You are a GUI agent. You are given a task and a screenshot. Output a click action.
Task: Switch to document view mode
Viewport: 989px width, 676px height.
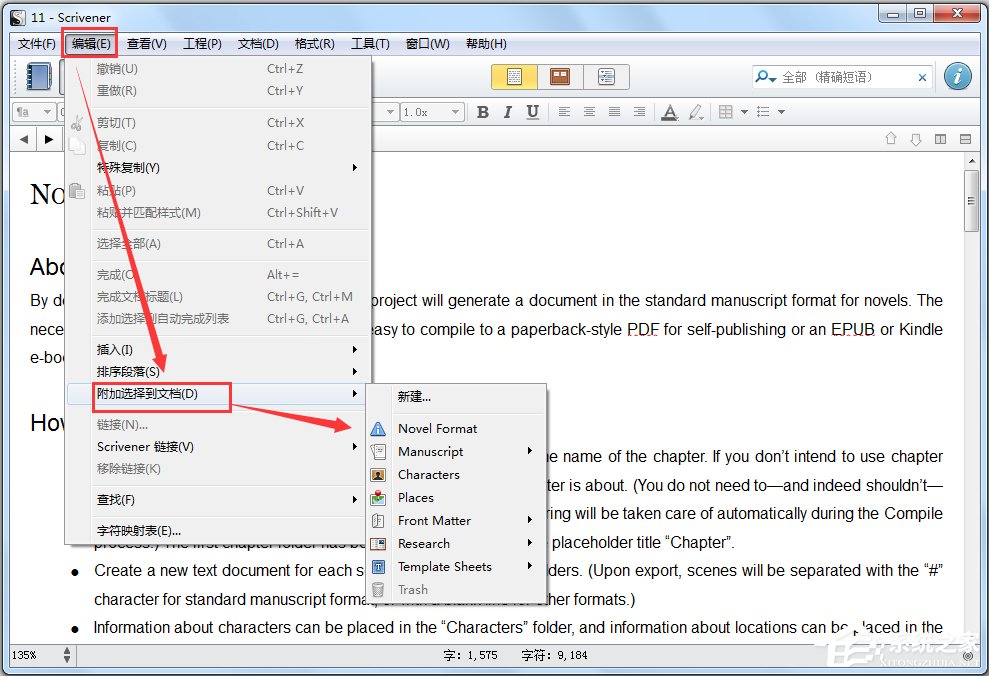514,77
